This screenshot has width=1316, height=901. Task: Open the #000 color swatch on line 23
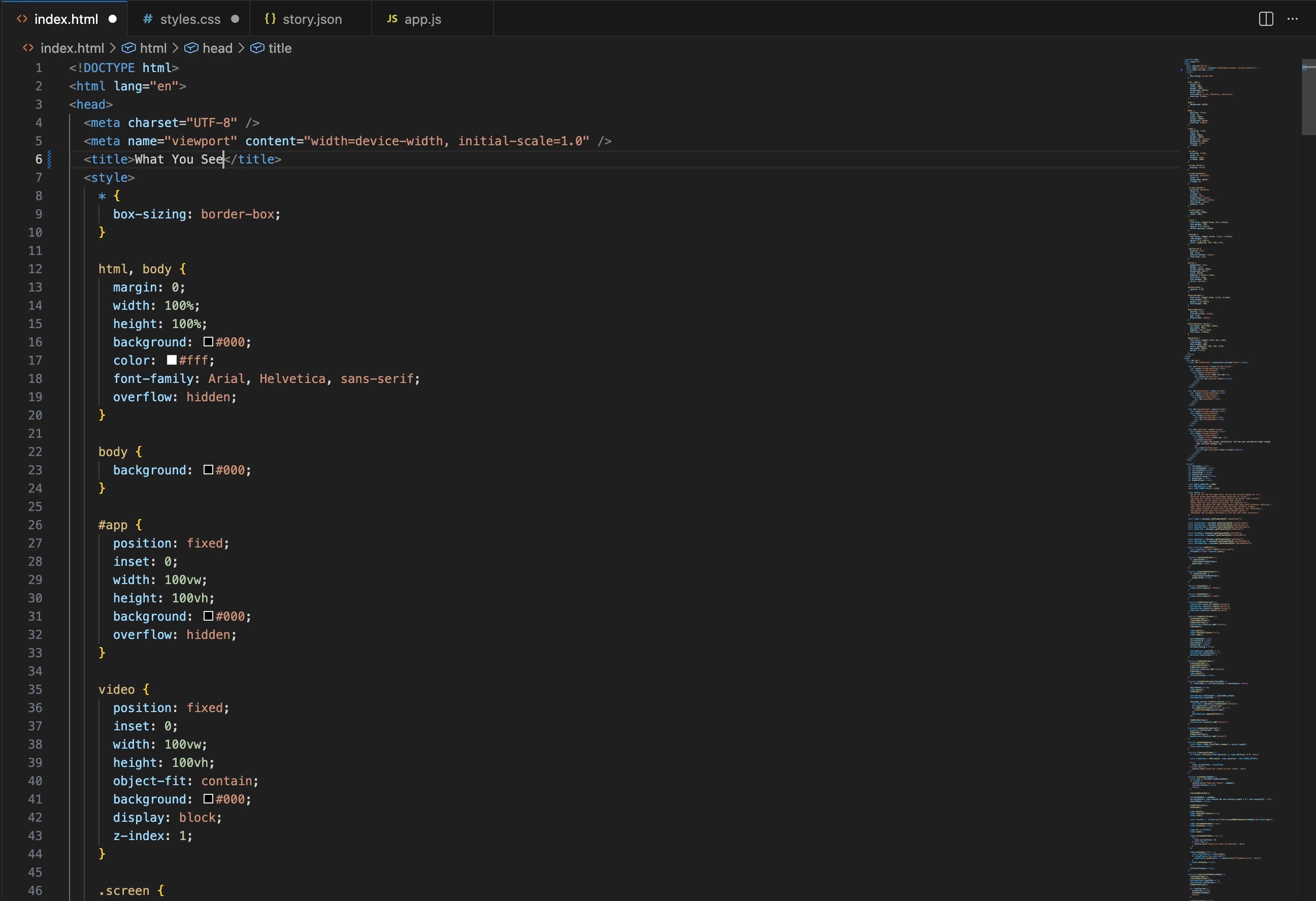coord(208,469)
